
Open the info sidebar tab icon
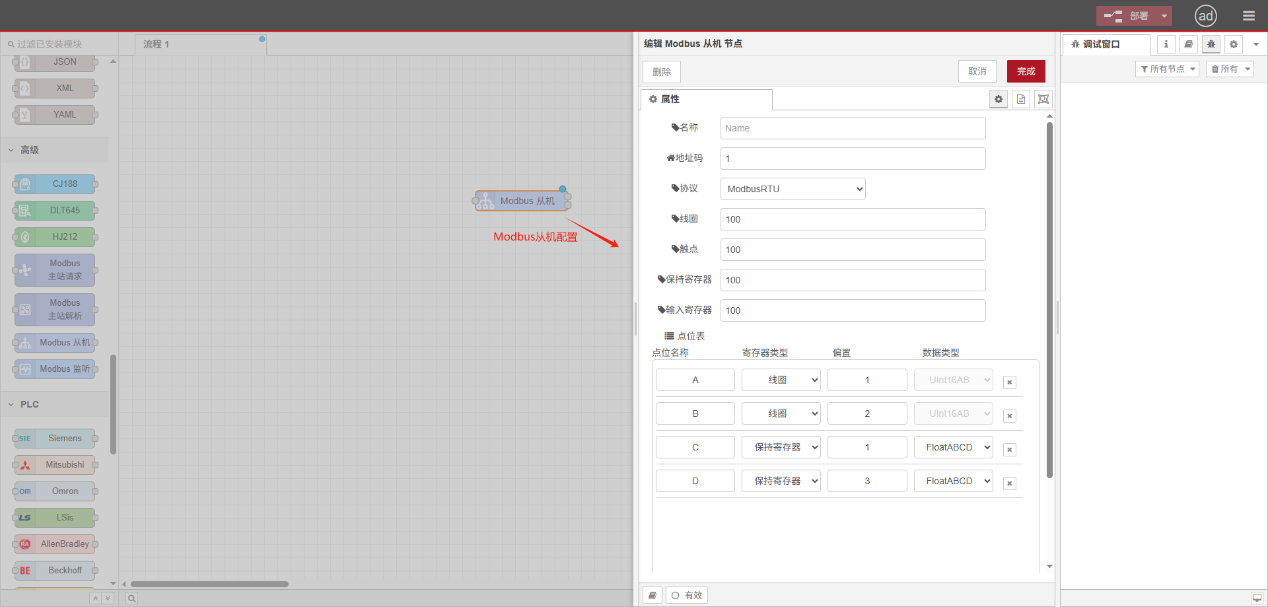point(1166,44)
